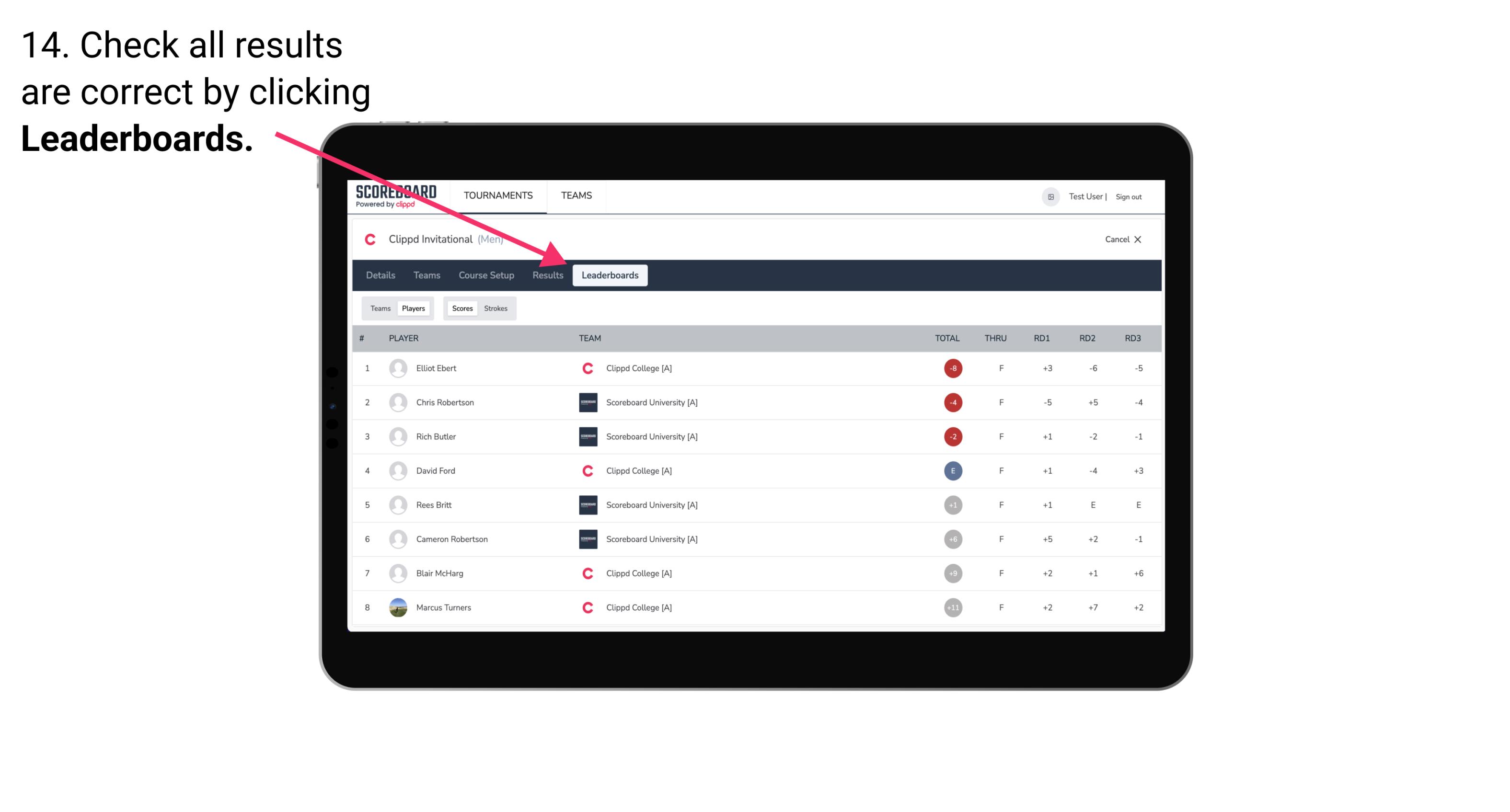Screen dimensions: 1510x812
Task: Click Clippd College team icon row 1
Action: [585, 368]
